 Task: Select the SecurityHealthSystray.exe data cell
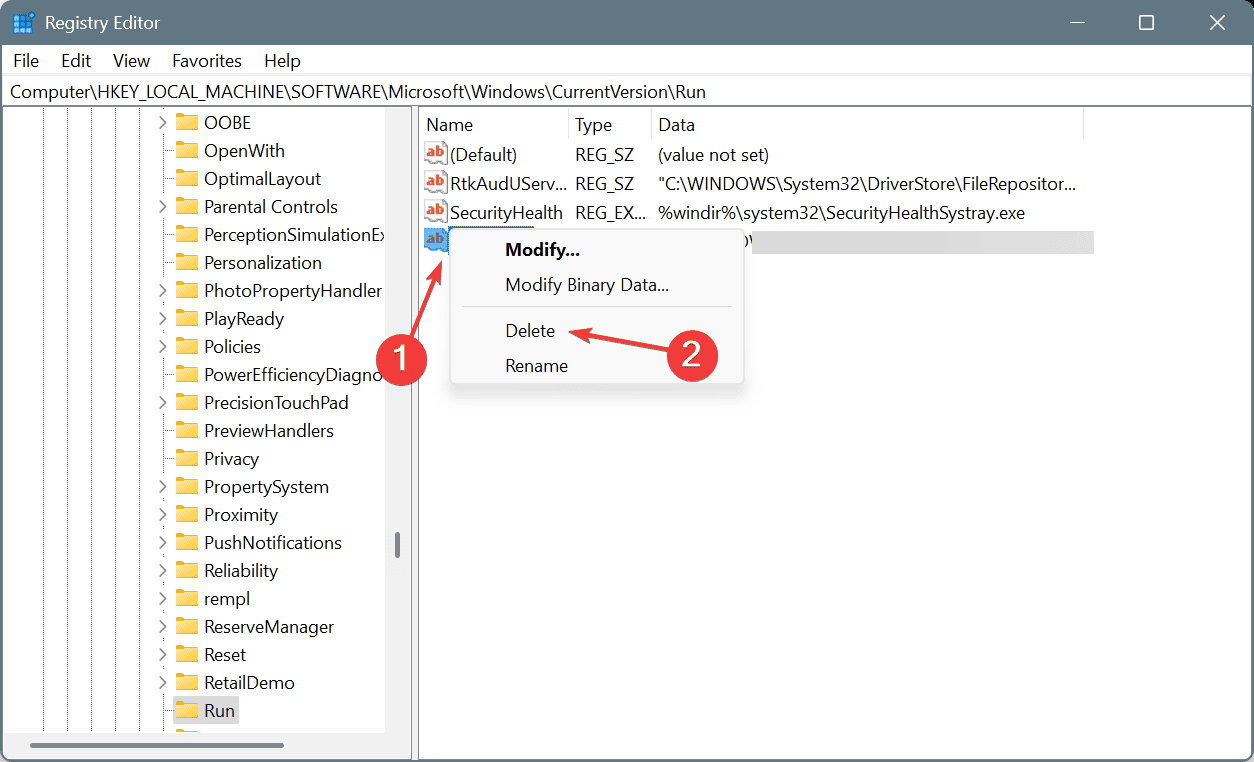pyautogui.click(x=841, y=213)
